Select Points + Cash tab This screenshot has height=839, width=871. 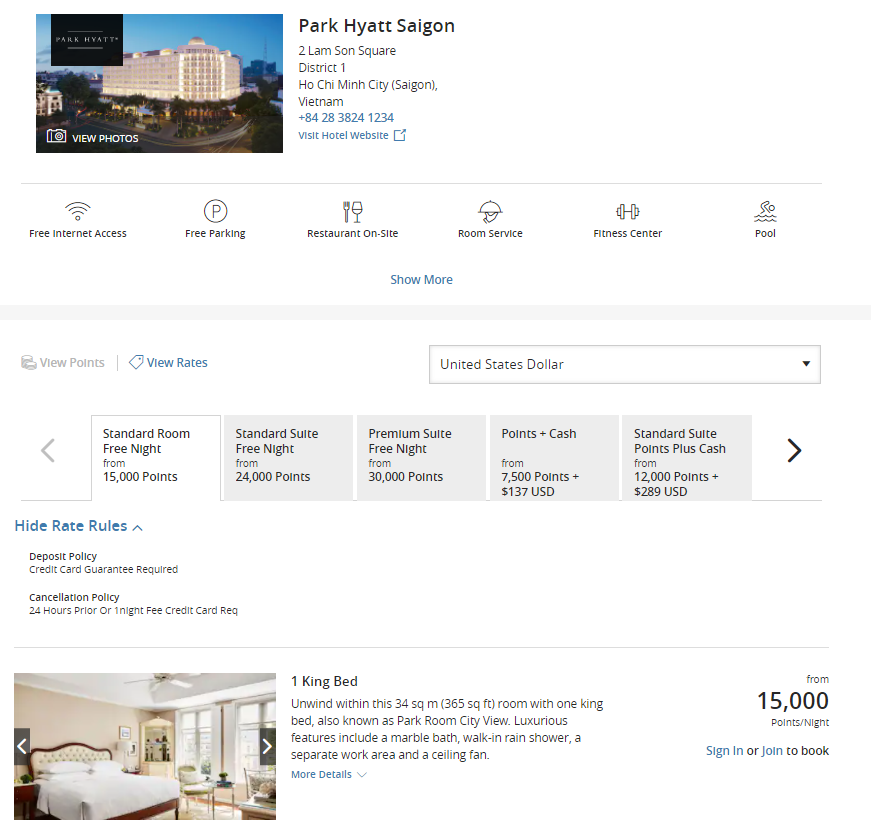(x=554, y=458)
